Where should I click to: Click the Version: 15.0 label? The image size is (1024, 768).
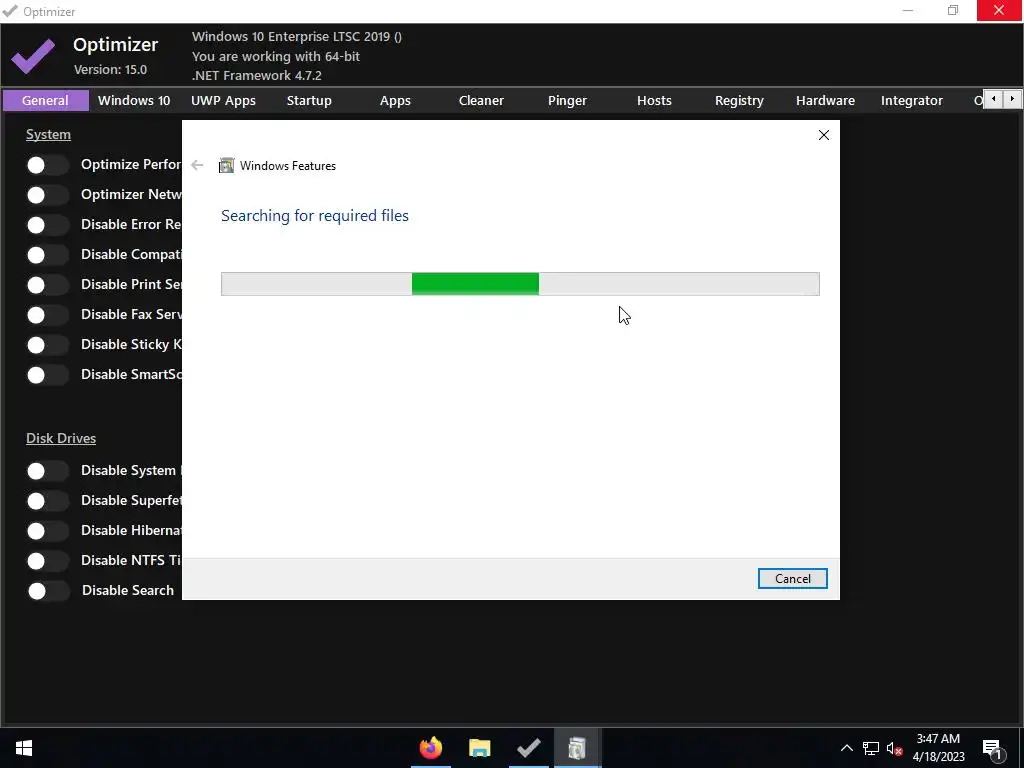pos(110,69)
